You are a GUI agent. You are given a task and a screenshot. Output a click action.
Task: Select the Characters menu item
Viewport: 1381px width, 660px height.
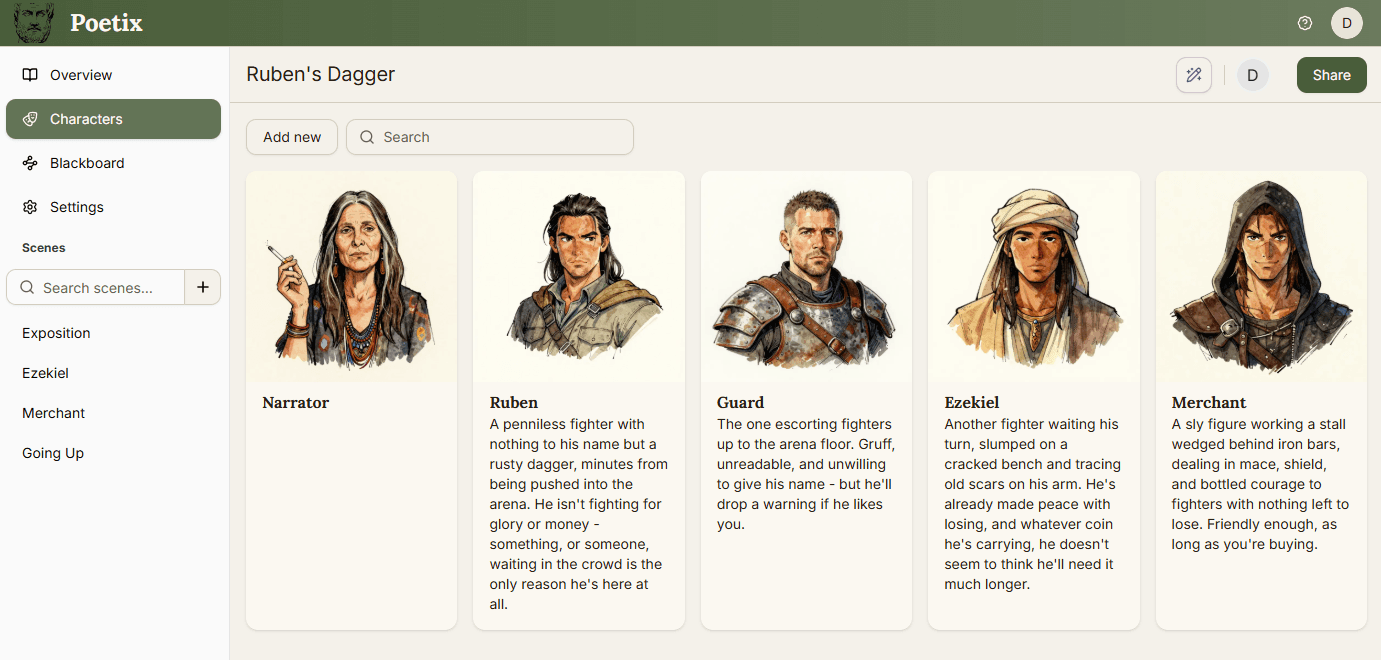[113, 119]
